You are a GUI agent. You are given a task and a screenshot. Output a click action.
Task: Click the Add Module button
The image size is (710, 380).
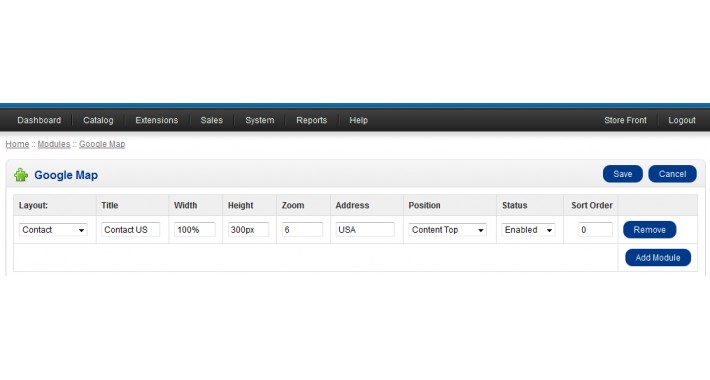coord(658,258)
